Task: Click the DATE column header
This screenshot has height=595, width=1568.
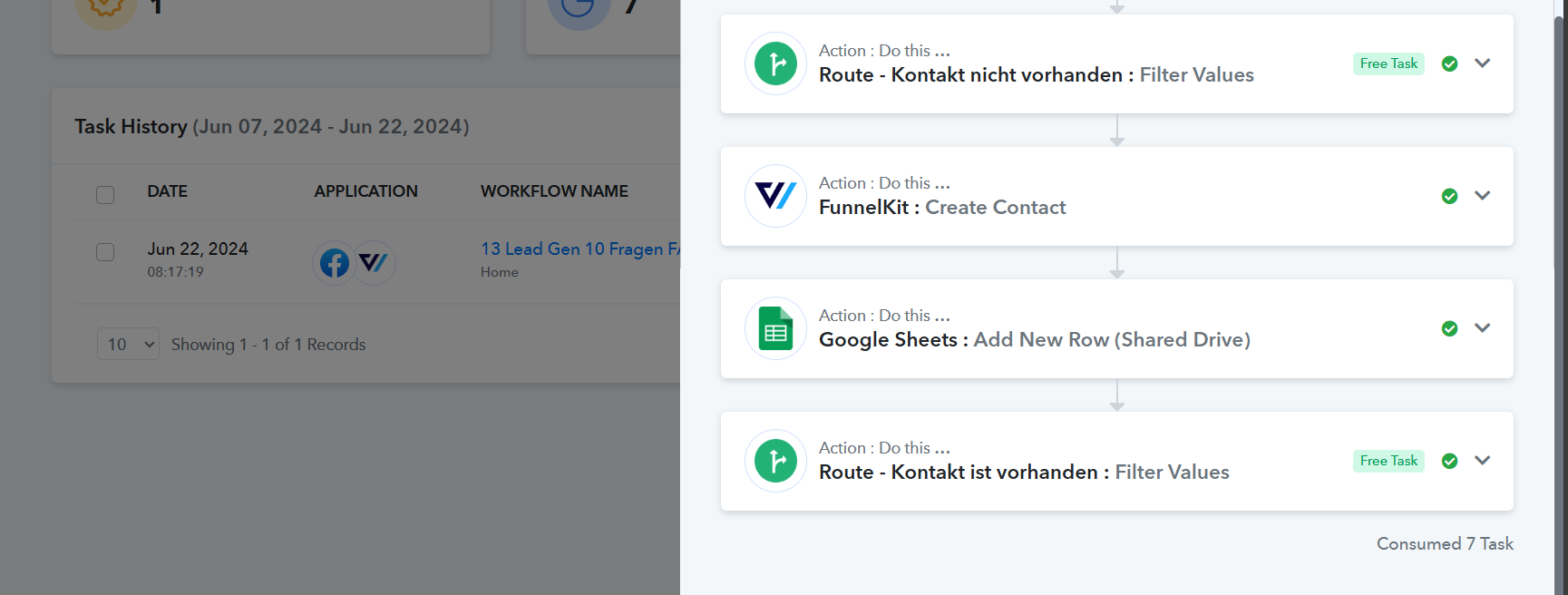Action: [x=168, y=191]
